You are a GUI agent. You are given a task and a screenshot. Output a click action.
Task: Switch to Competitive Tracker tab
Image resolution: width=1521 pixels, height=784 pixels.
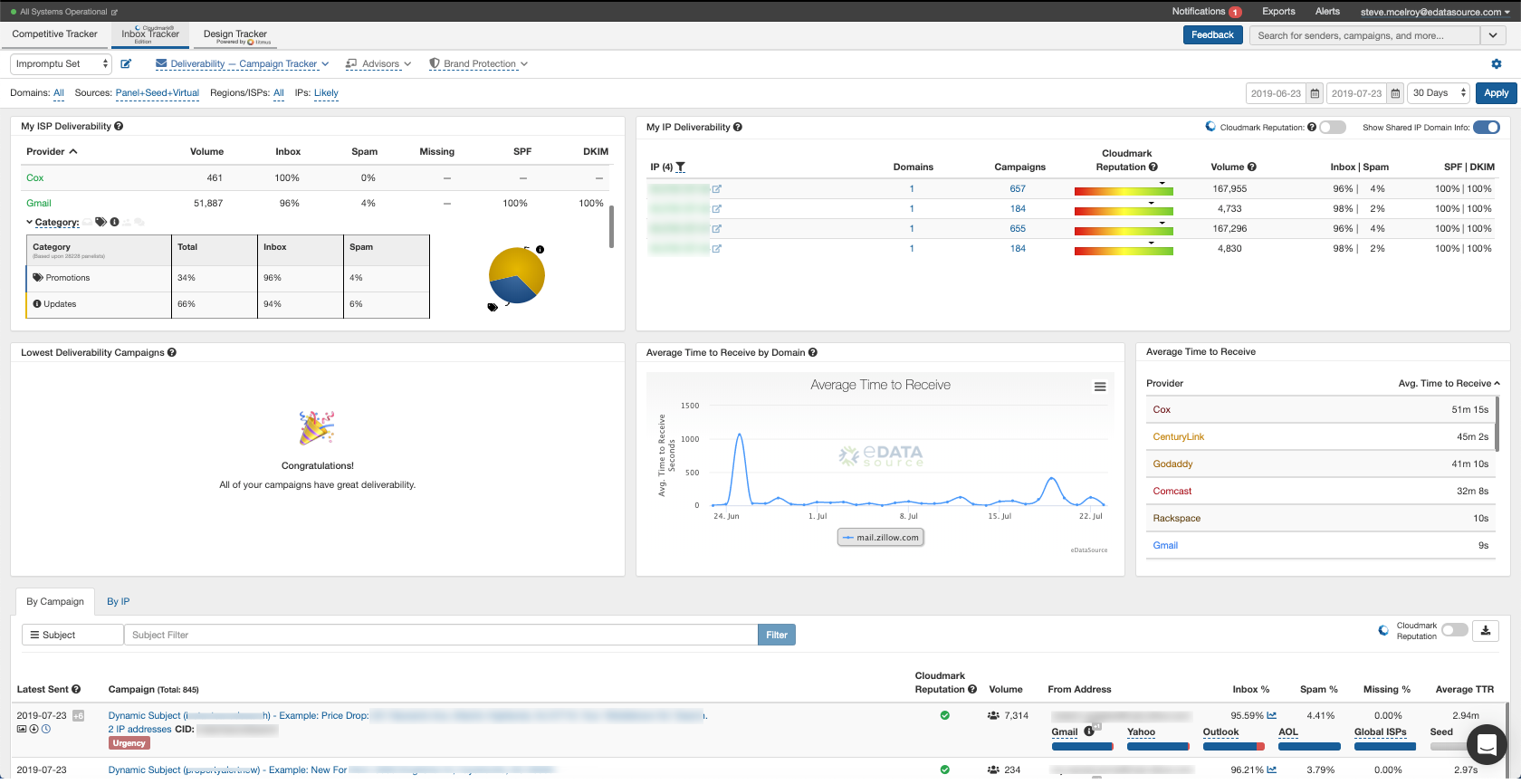pos(55,34)
